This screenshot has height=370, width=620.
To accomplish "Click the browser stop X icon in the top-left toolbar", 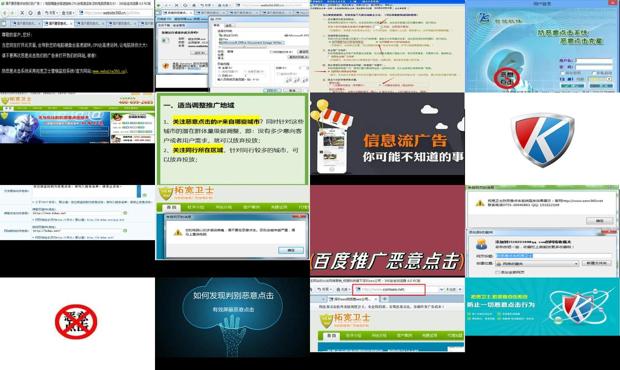I will coord(22,13).
